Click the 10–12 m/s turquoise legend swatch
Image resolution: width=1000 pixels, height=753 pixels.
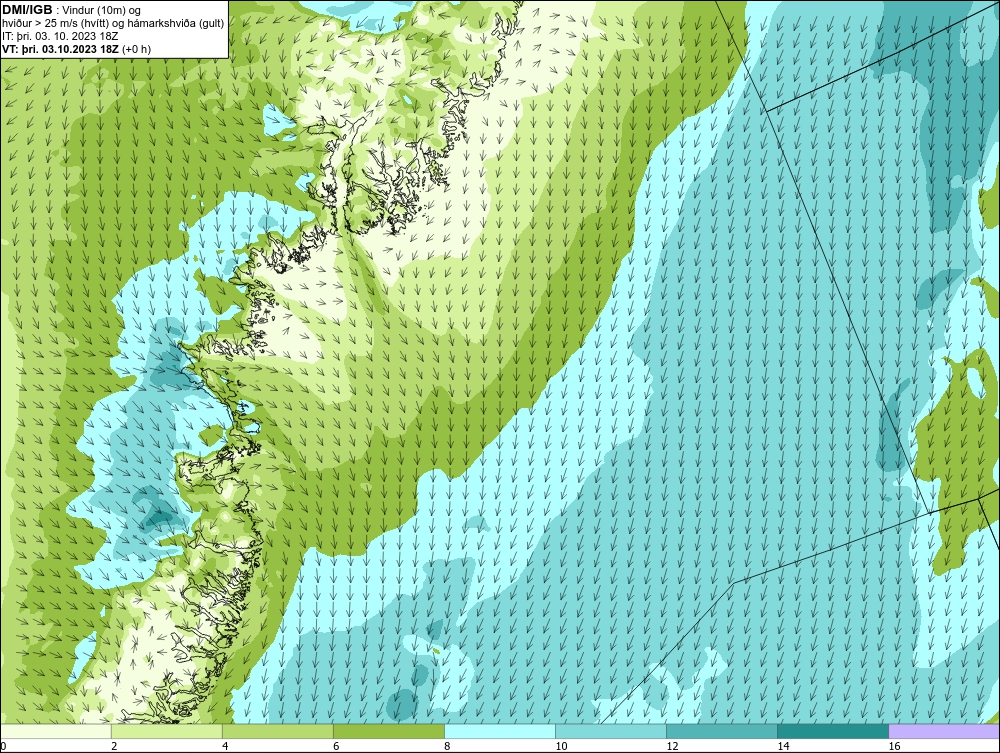tap(611, 731)
